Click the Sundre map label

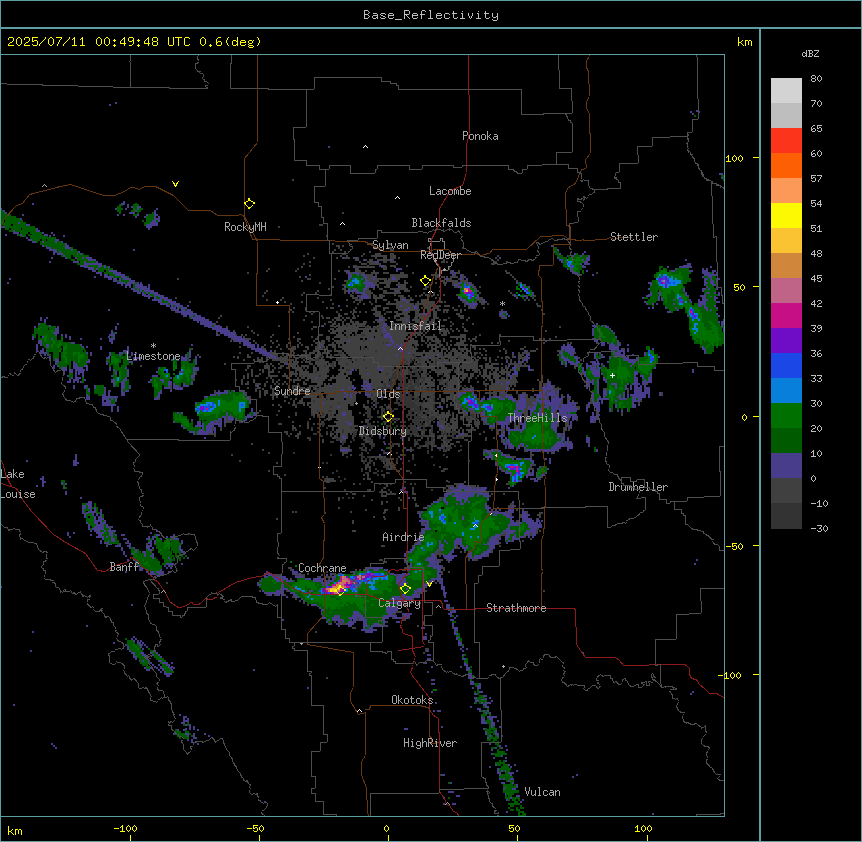292,391
